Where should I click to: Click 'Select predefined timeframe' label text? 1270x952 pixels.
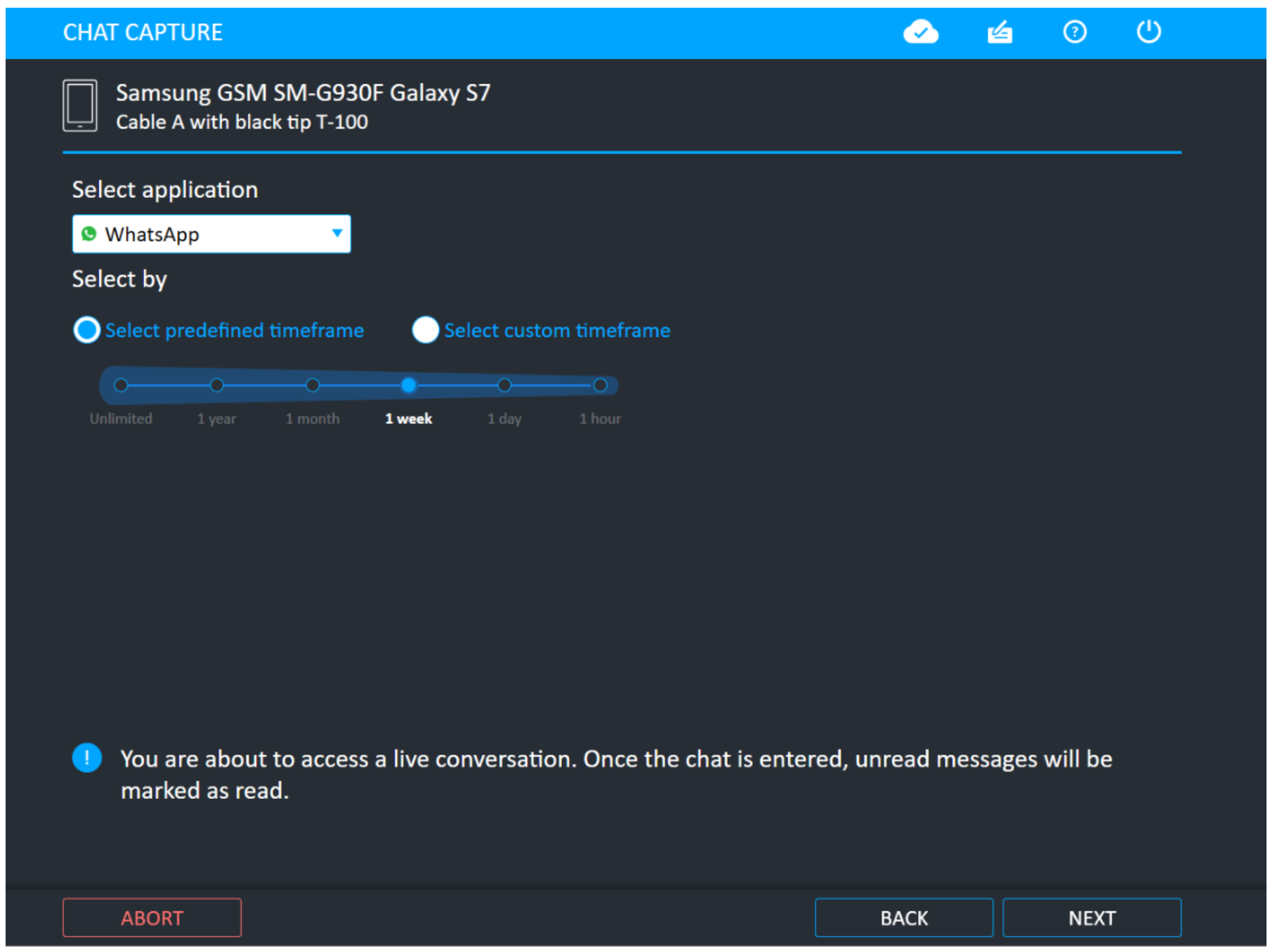tap(235, 330)
